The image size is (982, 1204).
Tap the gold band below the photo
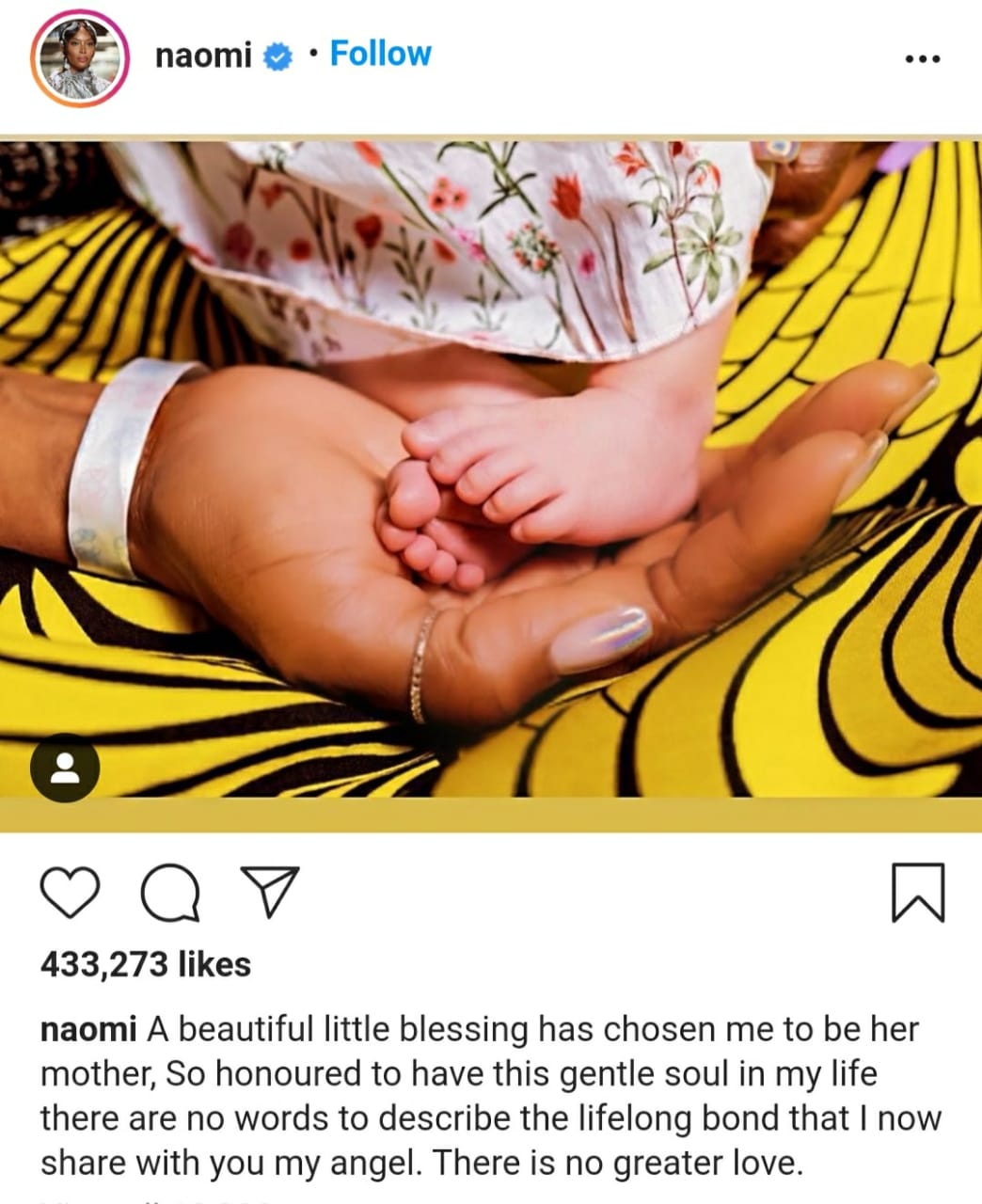click(x=491, y=815)
